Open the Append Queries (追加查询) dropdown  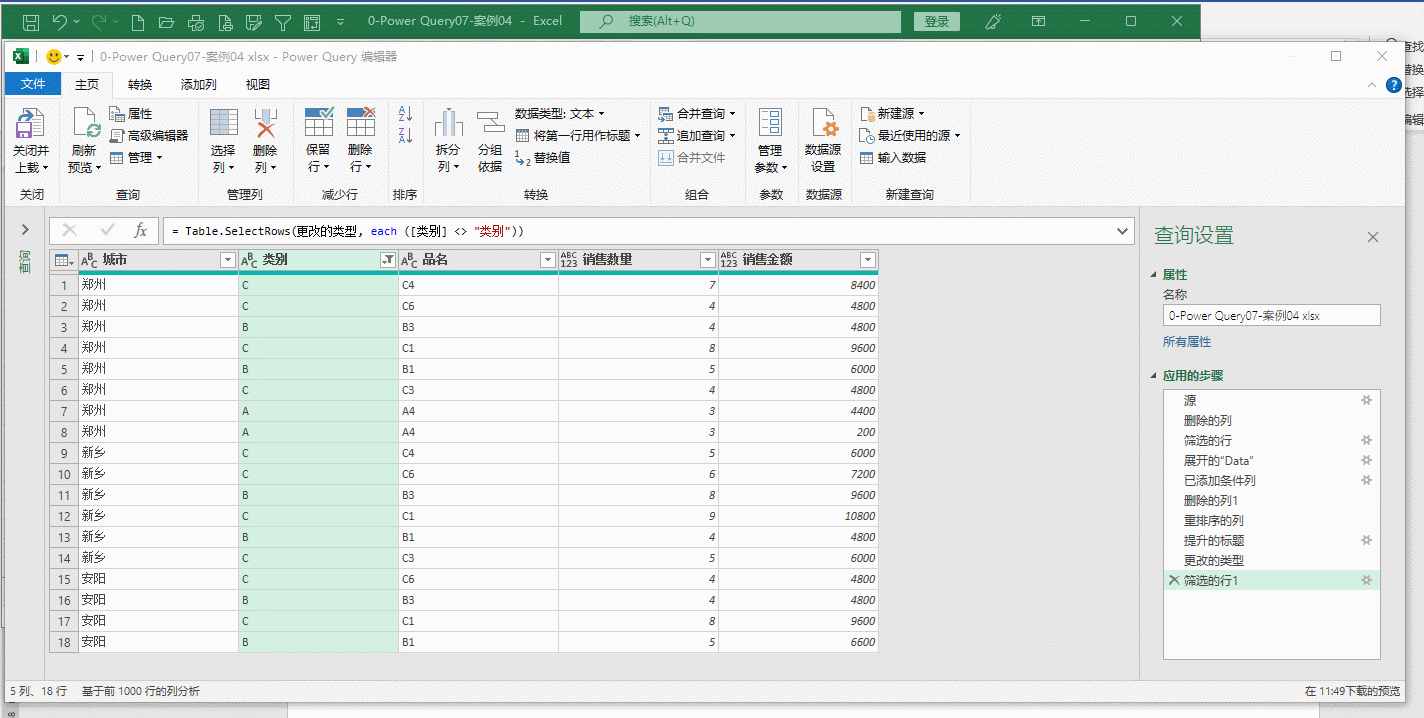point(697,135)
